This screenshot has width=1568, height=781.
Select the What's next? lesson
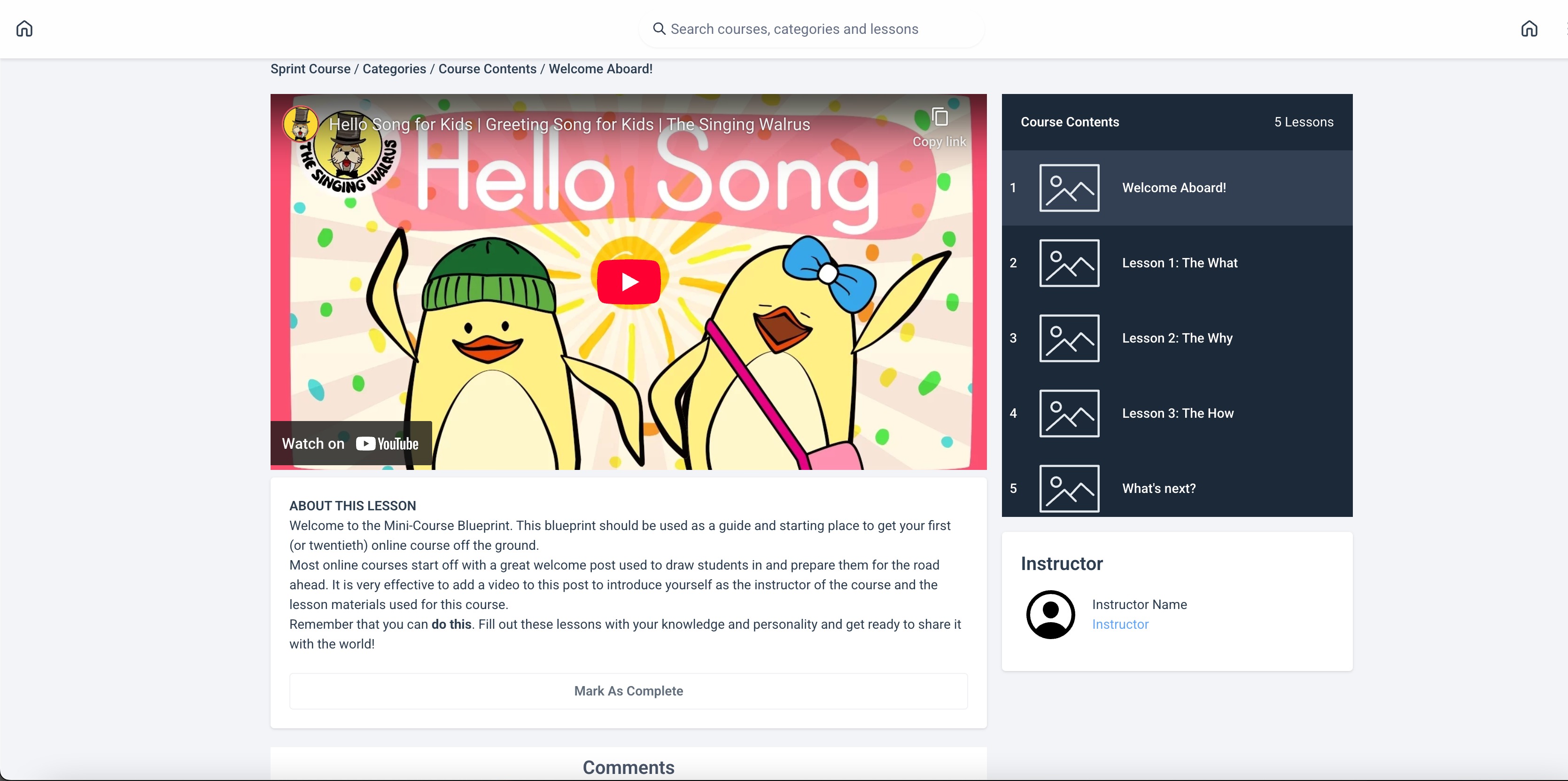(x=1158, y=488)
